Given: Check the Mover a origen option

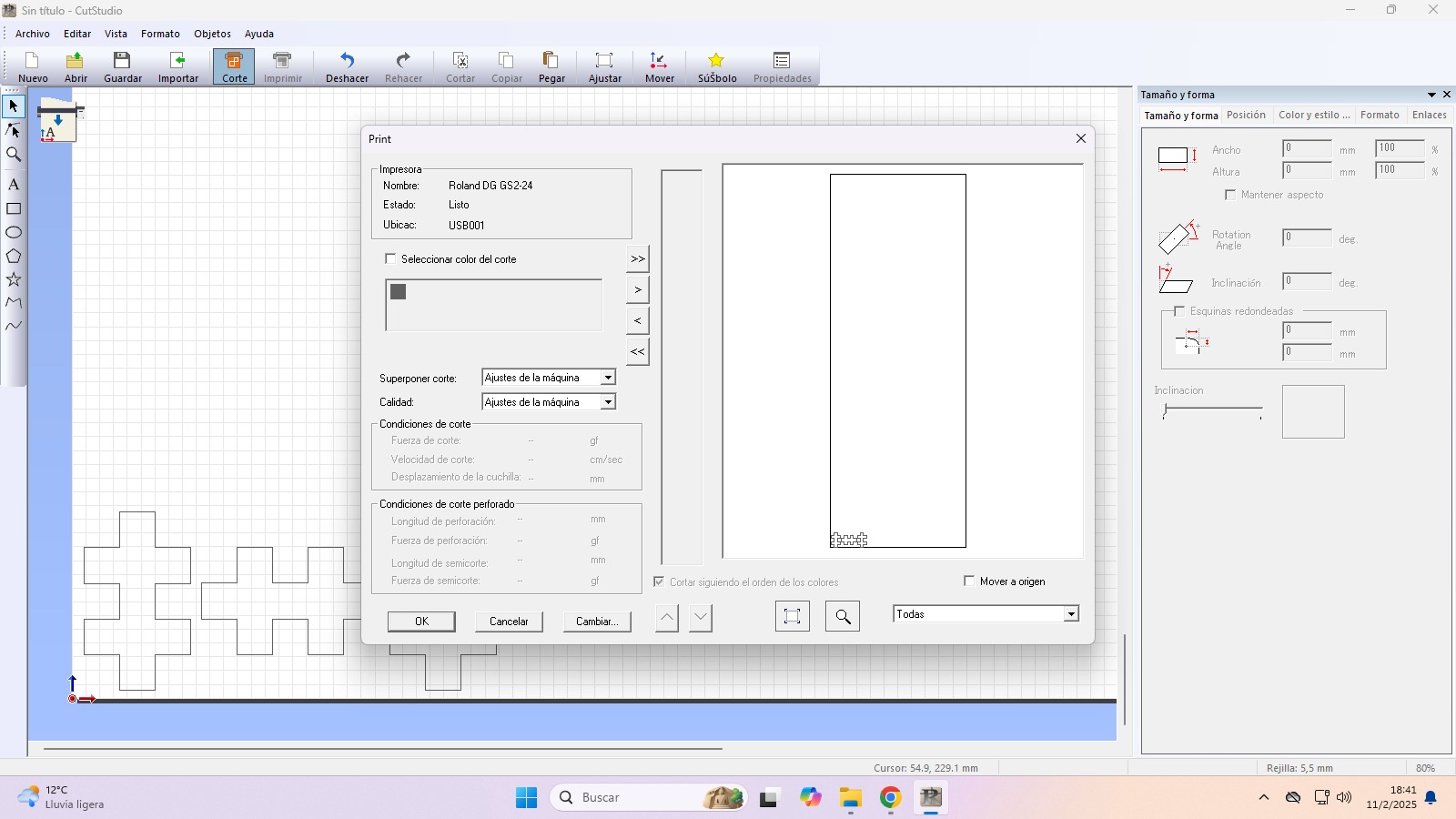Looking at the screenshot, I should (969, 581).
